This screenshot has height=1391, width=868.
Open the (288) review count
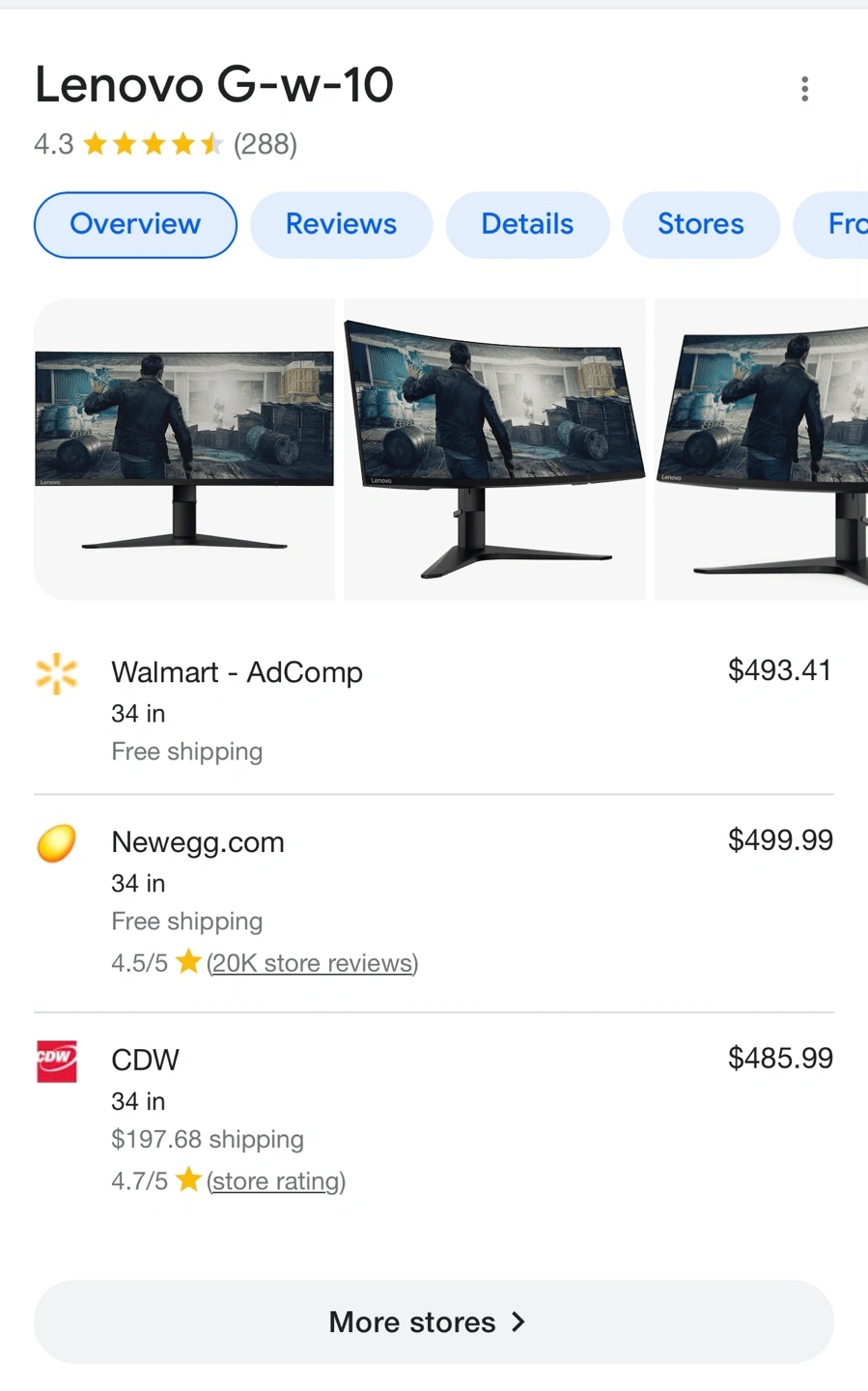point(266,145)
